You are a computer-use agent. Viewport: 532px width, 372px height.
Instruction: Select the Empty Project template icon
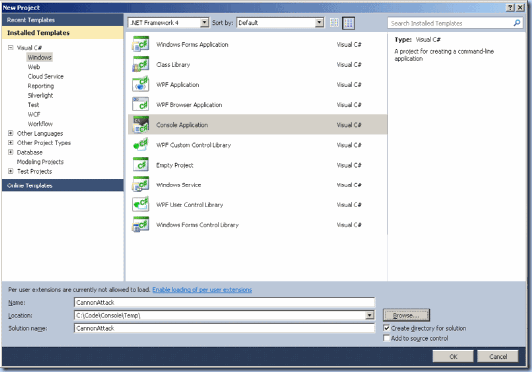[x=140, y=165]
